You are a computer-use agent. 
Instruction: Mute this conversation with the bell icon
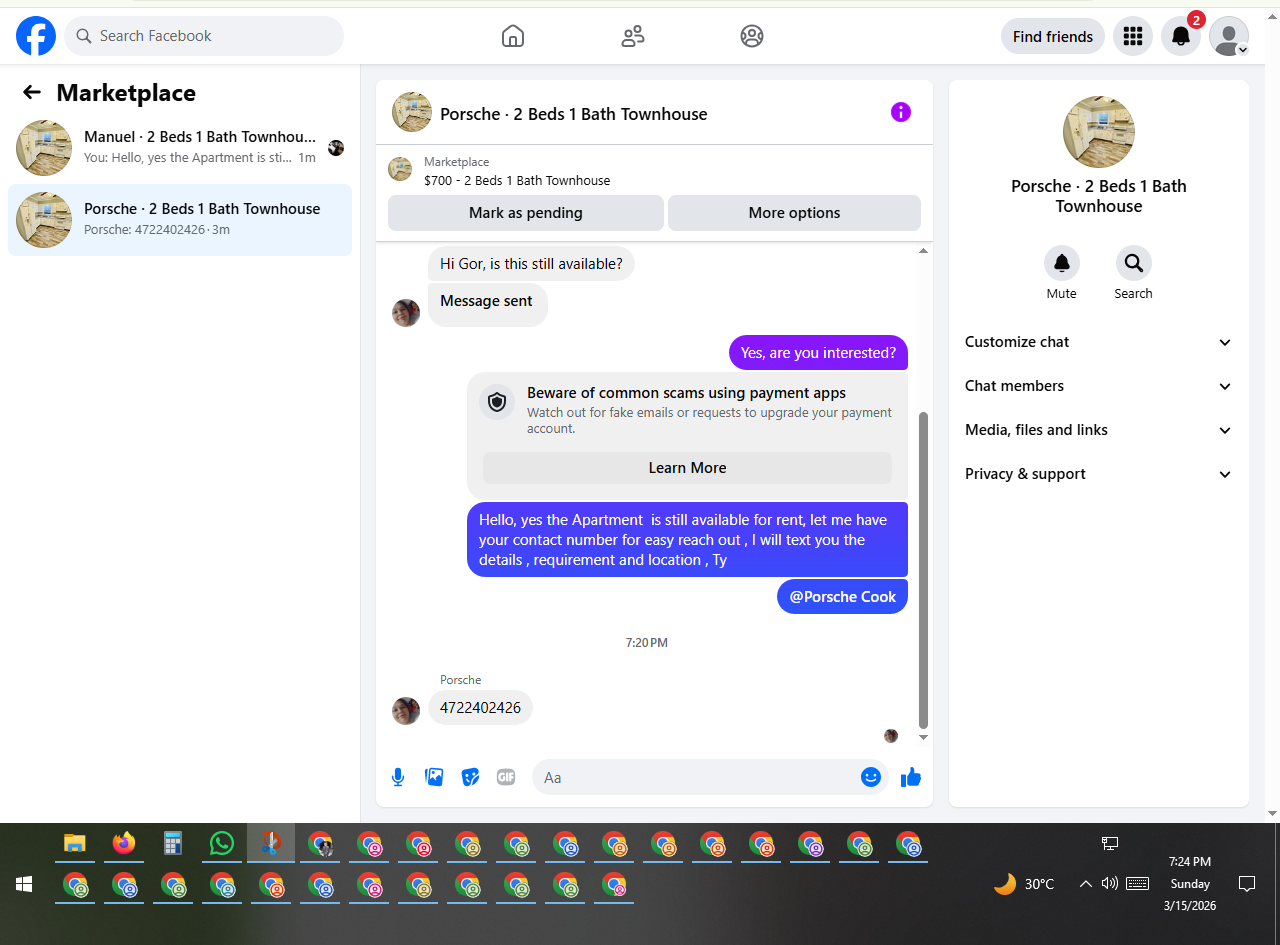point(1062,263)
